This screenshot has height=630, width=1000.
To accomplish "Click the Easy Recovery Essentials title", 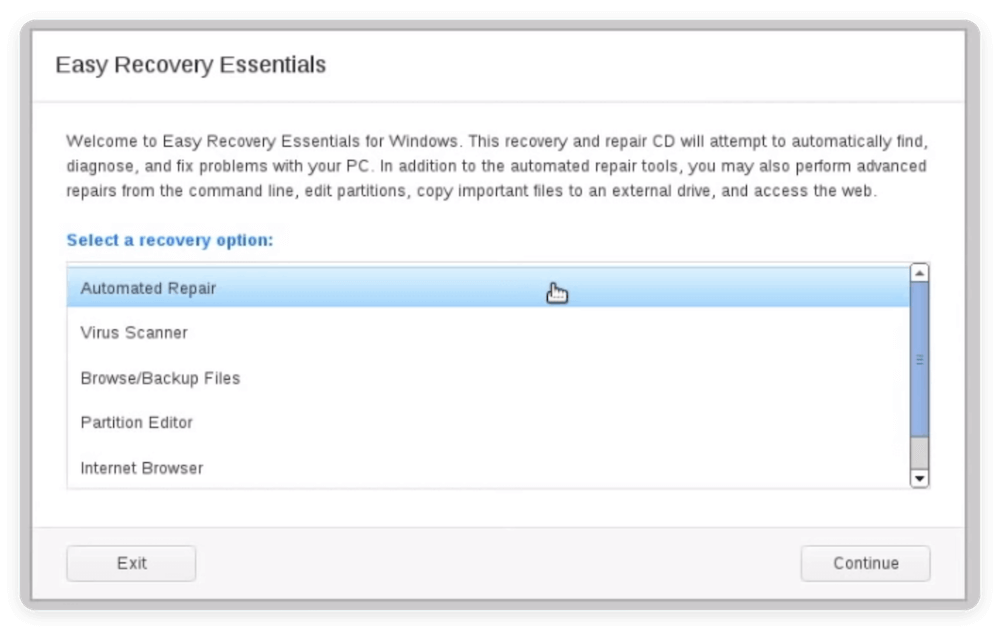I will (x=190, y=64).
